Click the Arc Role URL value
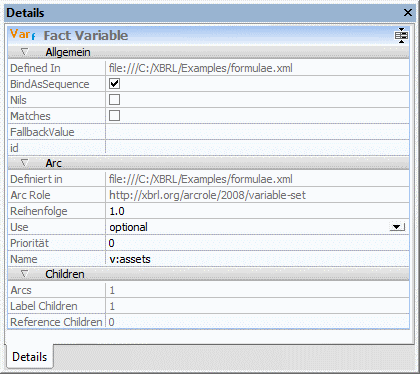The height and width of the screenshot is (374, 420). pos(207,195)
